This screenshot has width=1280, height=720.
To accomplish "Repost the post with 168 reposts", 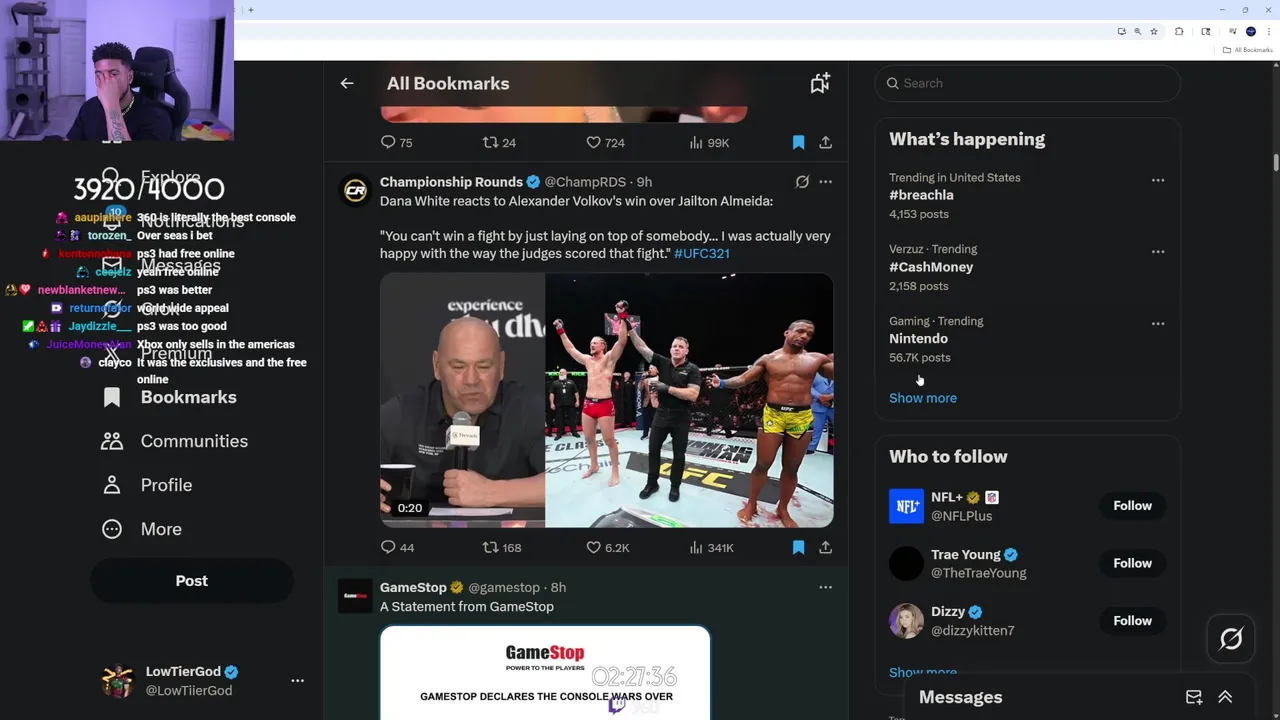I will click(502, 547).
